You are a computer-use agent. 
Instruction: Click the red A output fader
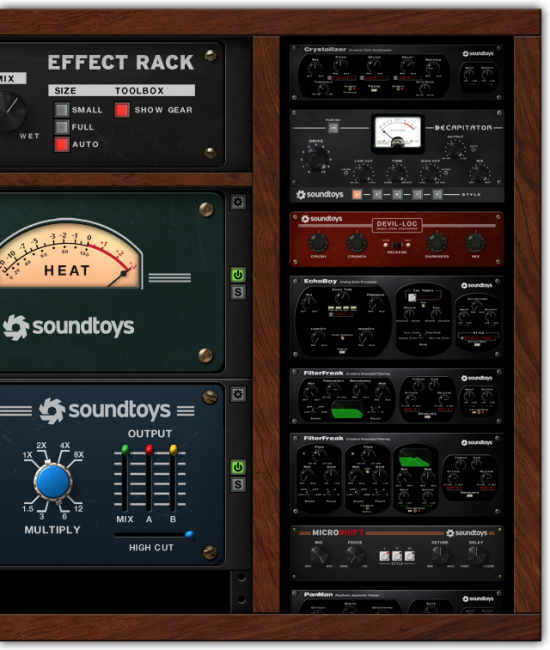[x=149, y=450]
